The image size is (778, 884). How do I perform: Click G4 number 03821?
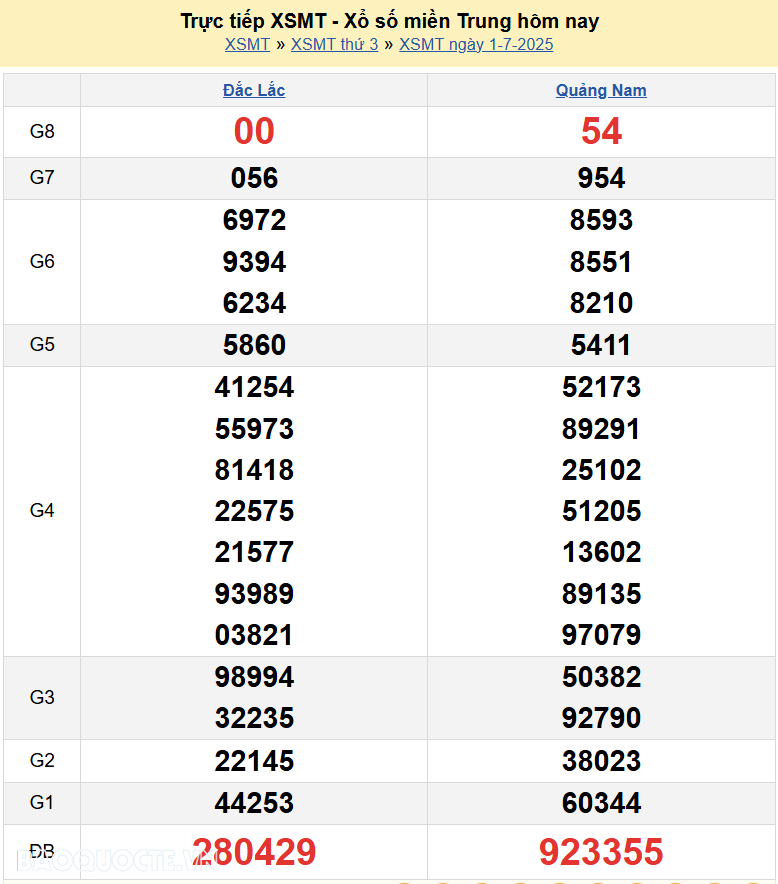pos(254,635)
